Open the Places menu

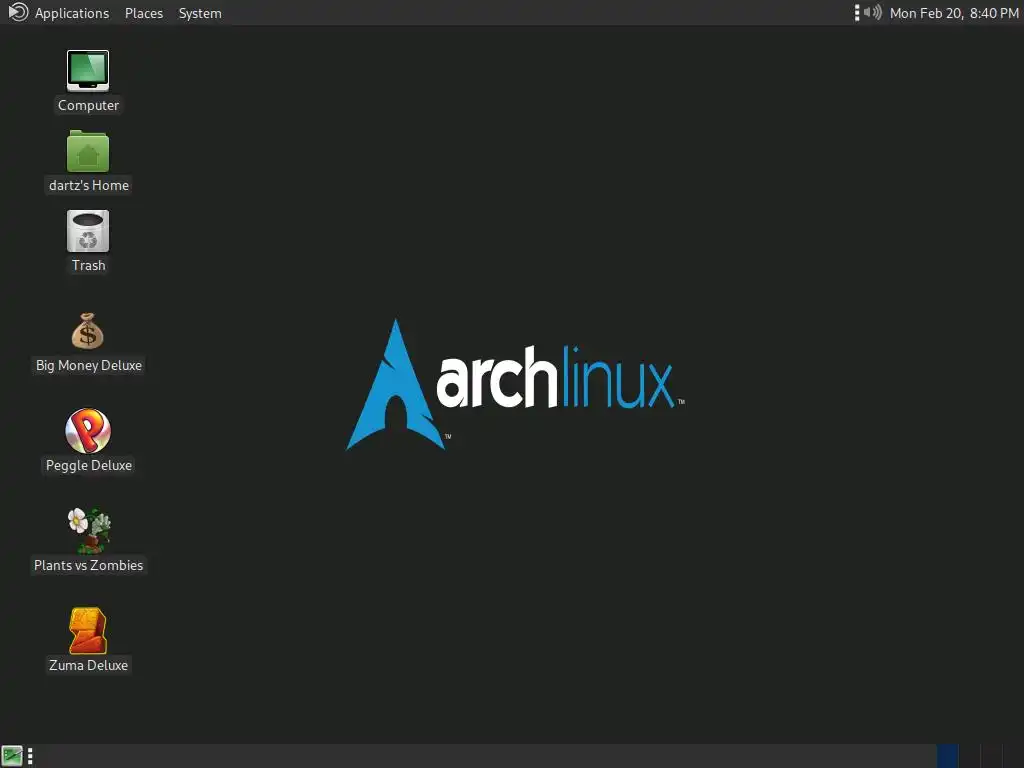(144, 13)
